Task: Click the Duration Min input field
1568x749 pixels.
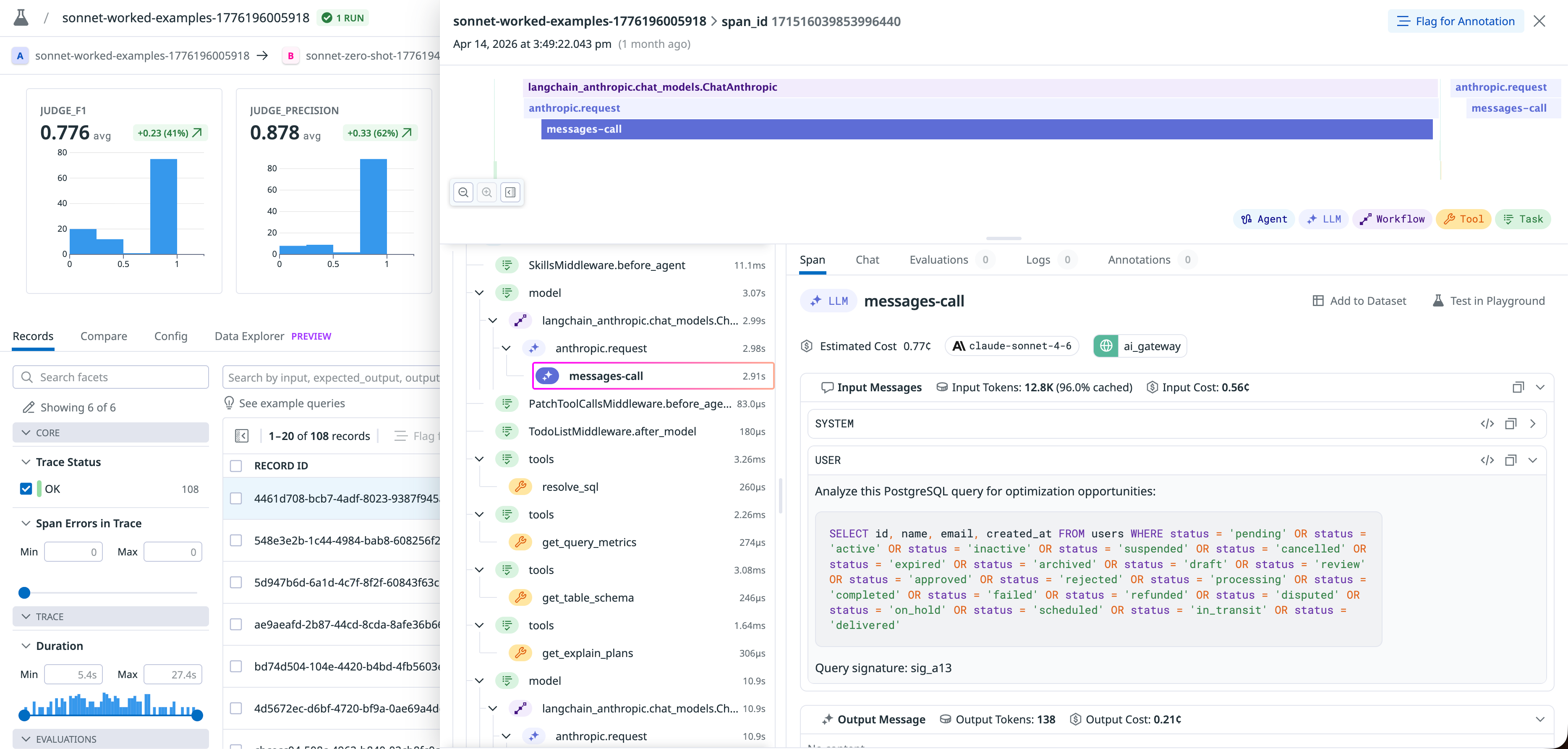Action: [73, 675]
